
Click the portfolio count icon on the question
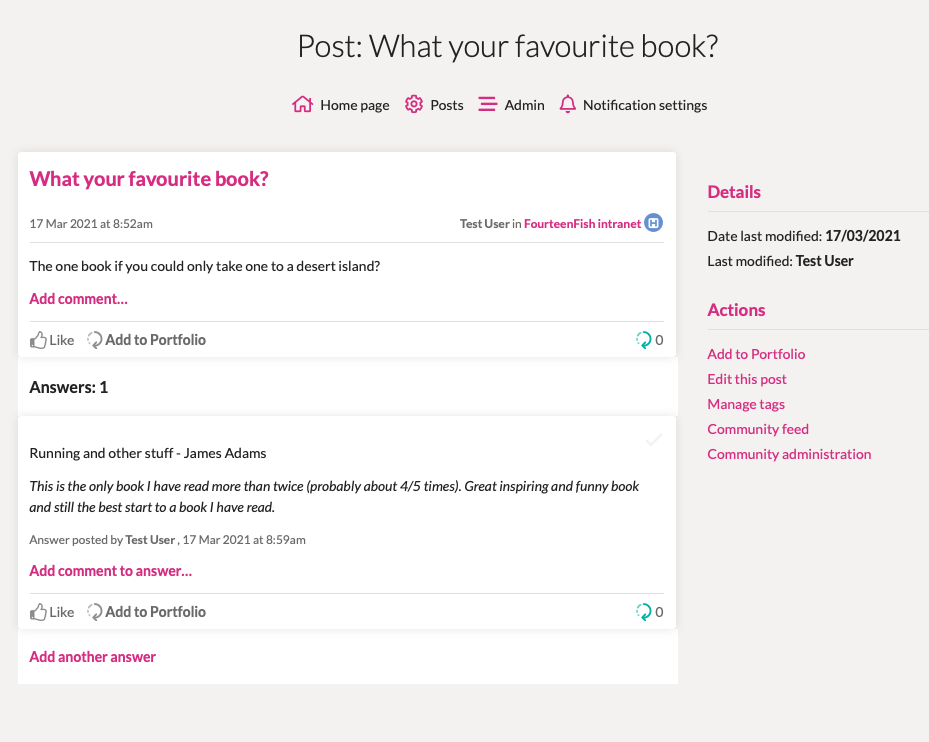[x=643, y=340]
